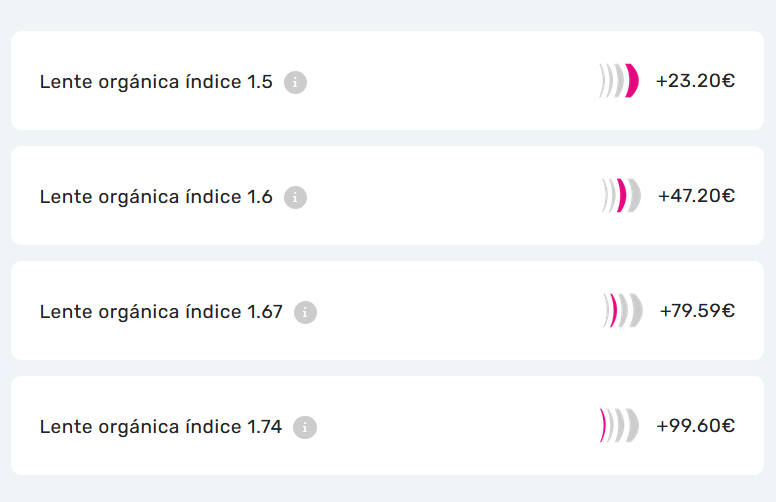776x502 pixels.
Task: Select the Lente orgánica índice 1.6 option
Action: coord(388,196)
